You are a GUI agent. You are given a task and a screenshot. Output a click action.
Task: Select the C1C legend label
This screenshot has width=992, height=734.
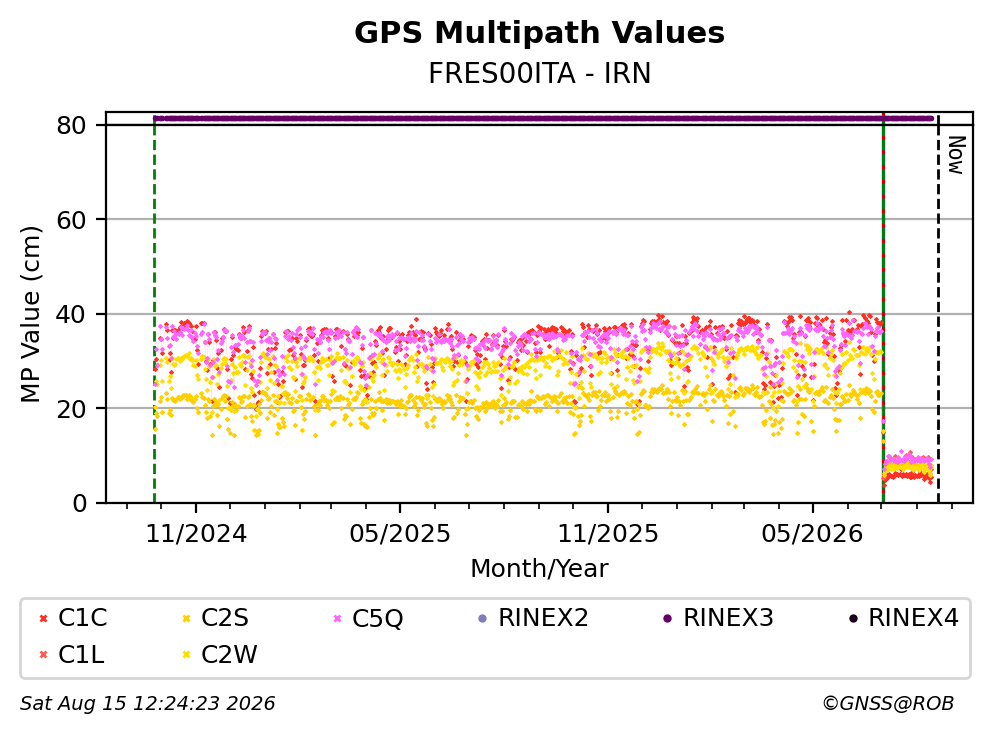[x=82, y=618]
